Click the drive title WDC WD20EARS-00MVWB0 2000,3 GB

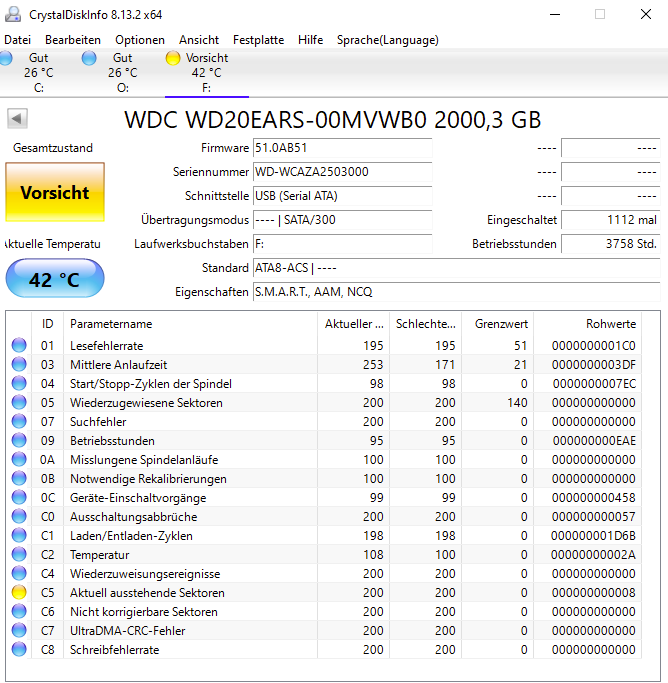[333, 120]
